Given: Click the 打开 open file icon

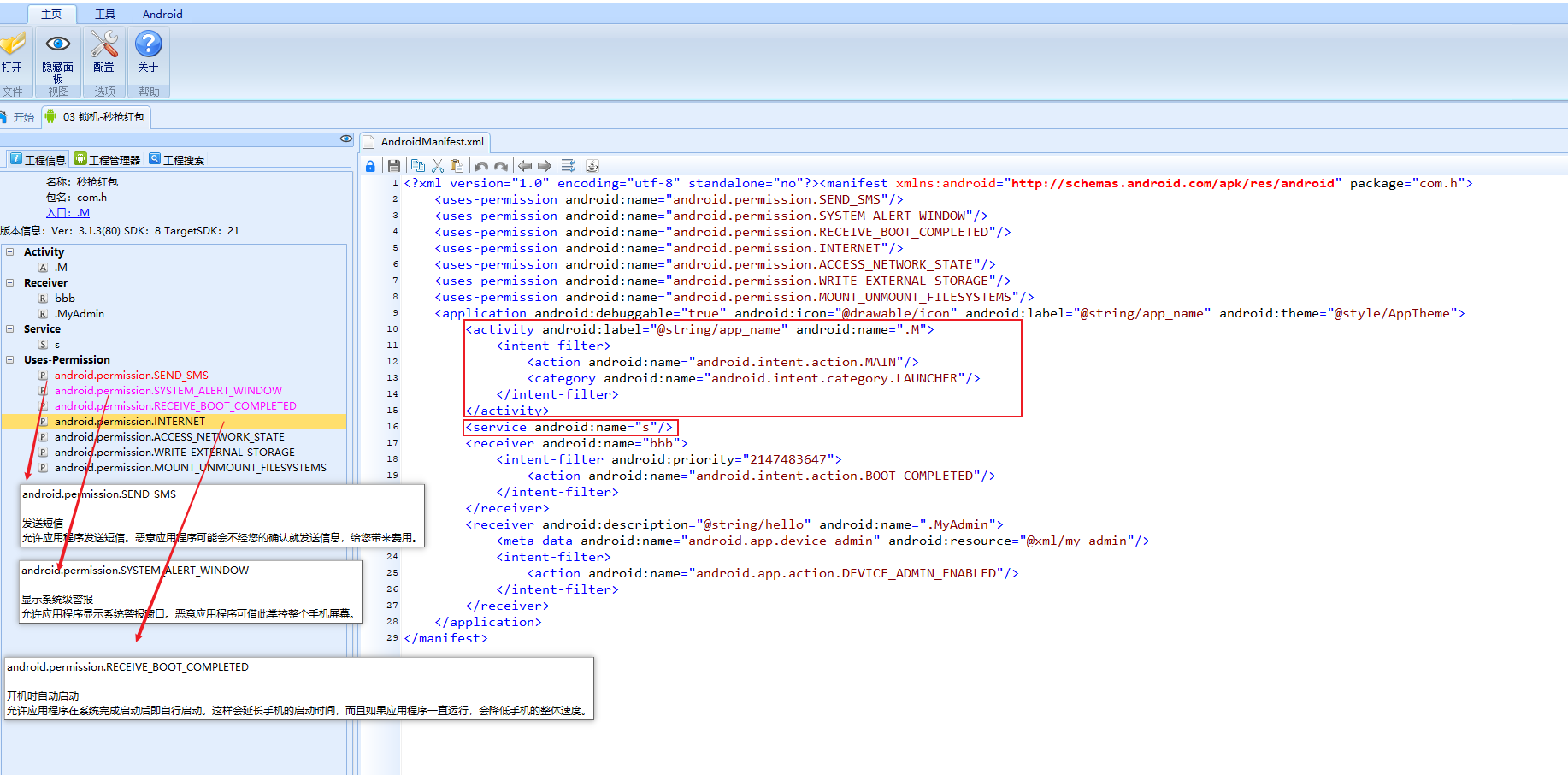Looking at the screenshot, I should click(x=12, y=44).
